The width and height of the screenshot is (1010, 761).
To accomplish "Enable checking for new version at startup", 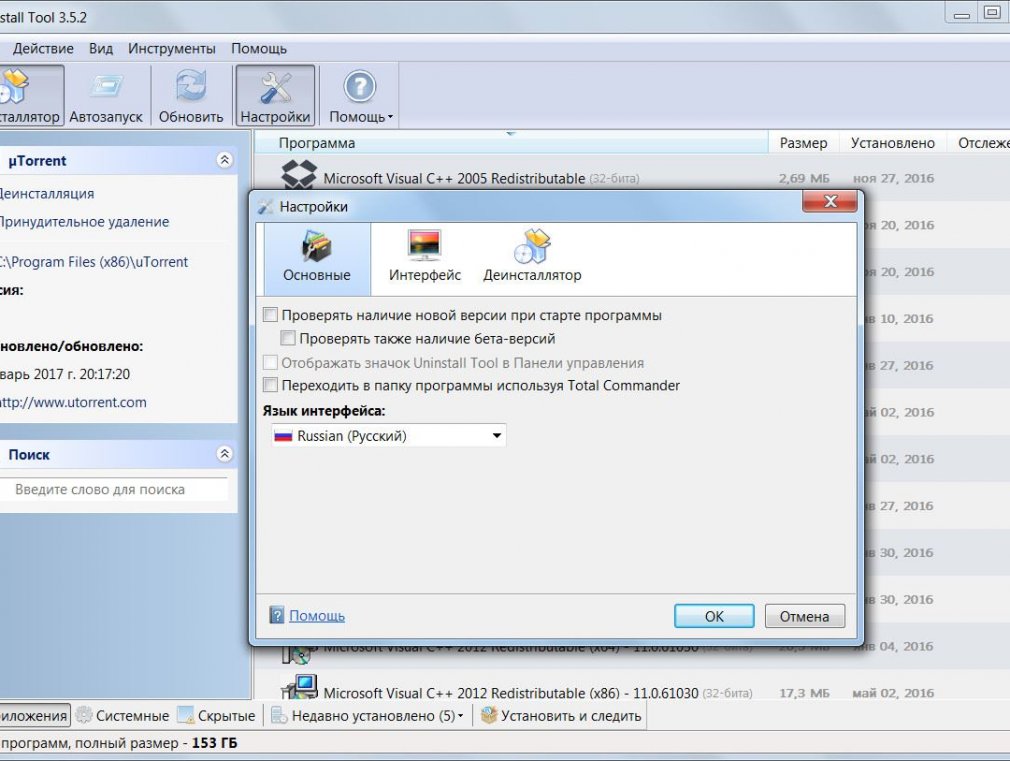I will [271, 315].
